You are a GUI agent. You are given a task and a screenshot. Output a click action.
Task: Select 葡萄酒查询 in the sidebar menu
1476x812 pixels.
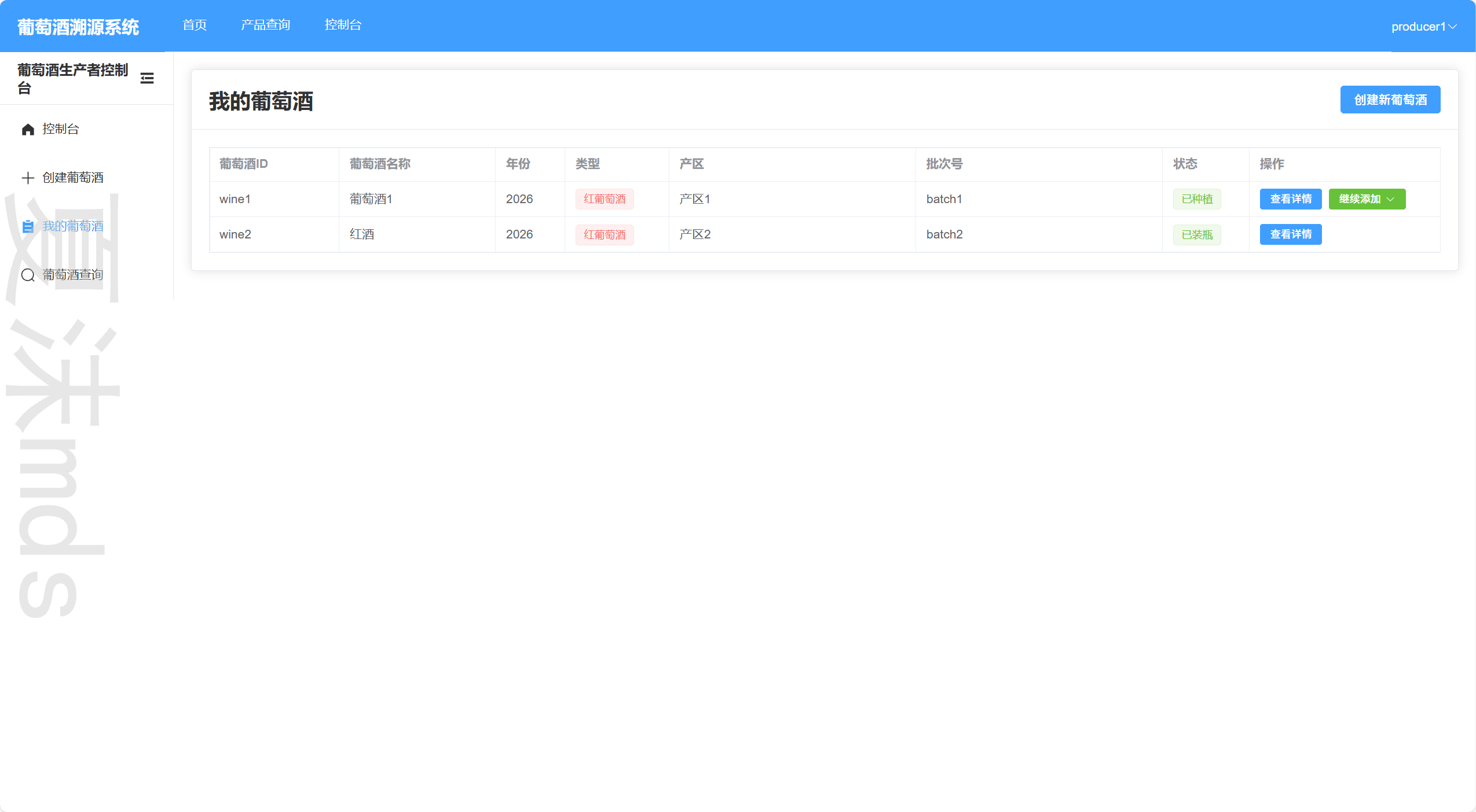pos(73,275)
